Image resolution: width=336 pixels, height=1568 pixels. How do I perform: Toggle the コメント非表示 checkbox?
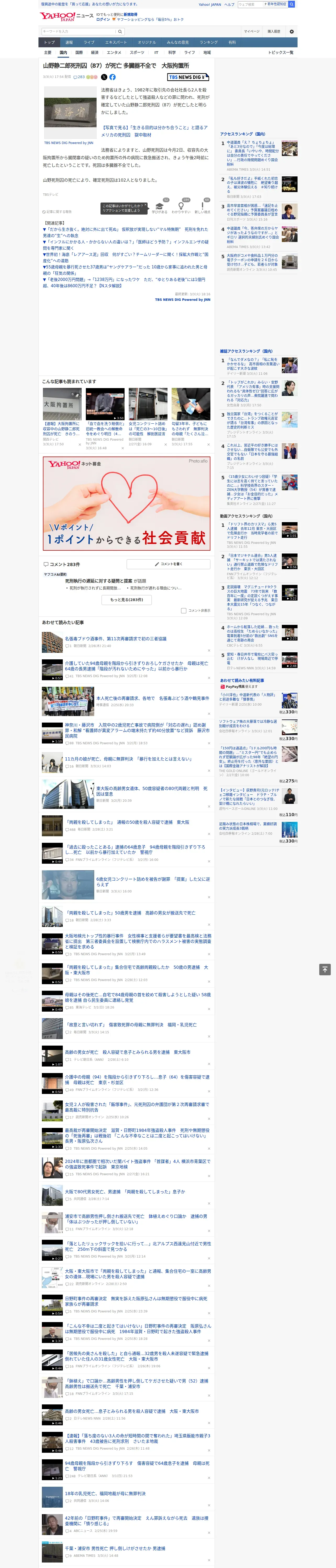[183, 610]
